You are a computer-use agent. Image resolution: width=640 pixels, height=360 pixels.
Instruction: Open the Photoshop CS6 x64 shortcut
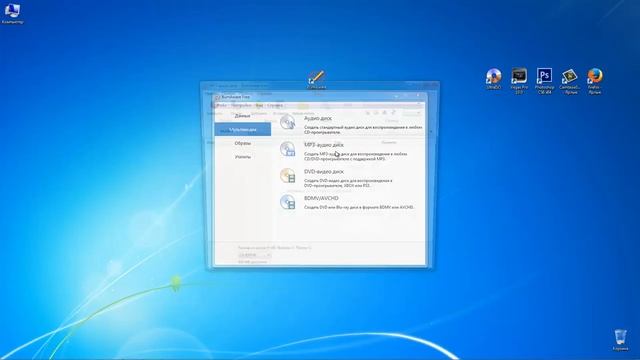coord(544,81)
